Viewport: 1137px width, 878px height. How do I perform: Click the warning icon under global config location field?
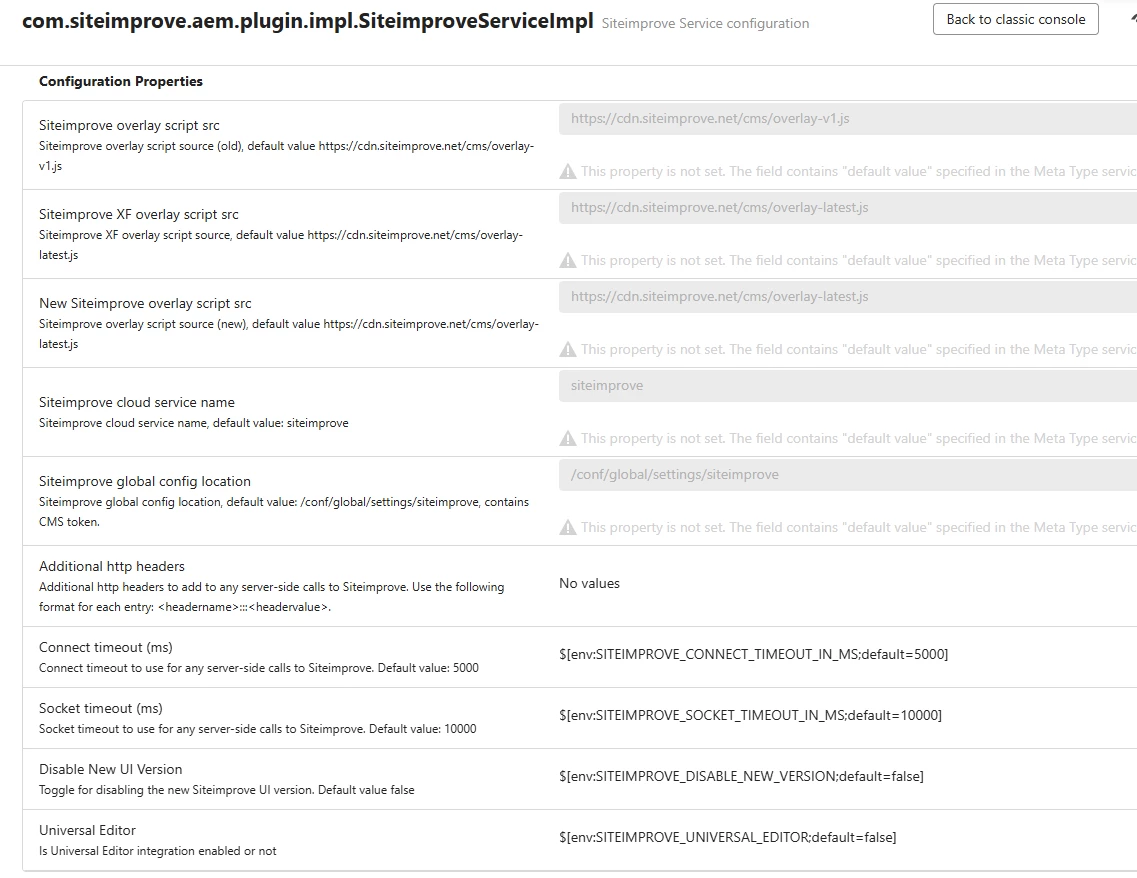[x=568, y=528]
